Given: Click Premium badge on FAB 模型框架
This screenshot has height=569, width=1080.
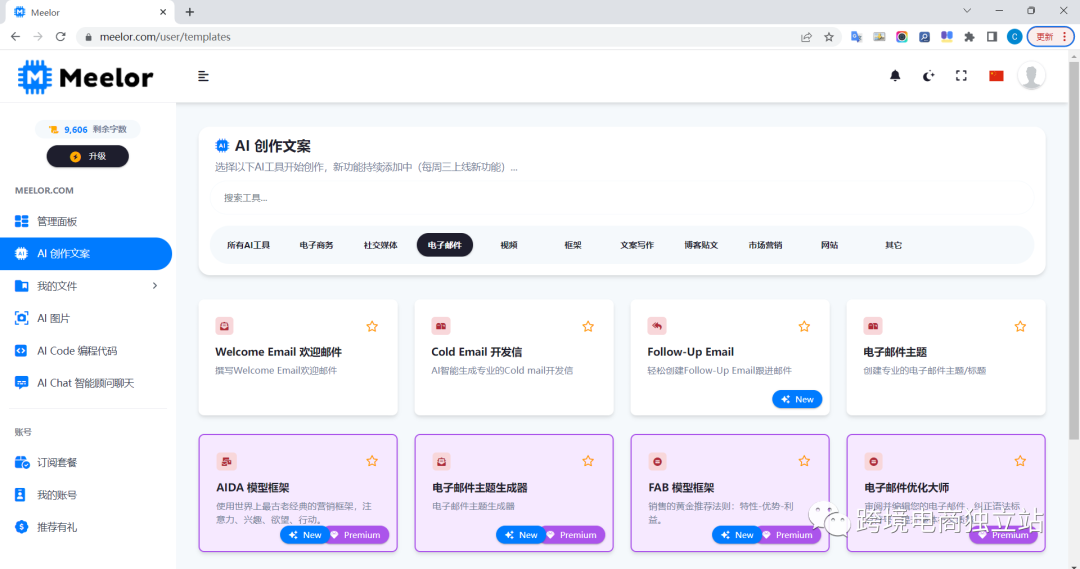Looking at the screenshot, I should tap(790, 535).
